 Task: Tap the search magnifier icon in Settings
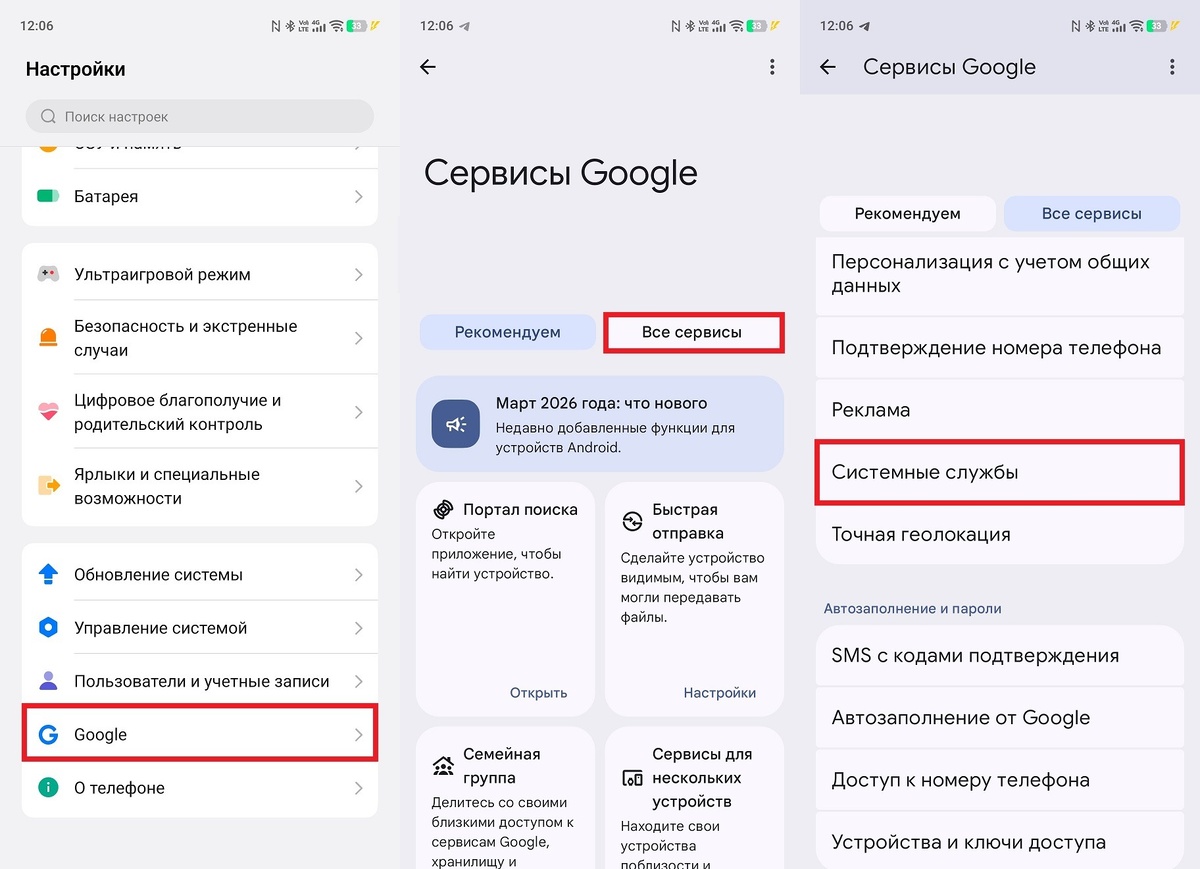pyautogui.click(x=48, y=117)
